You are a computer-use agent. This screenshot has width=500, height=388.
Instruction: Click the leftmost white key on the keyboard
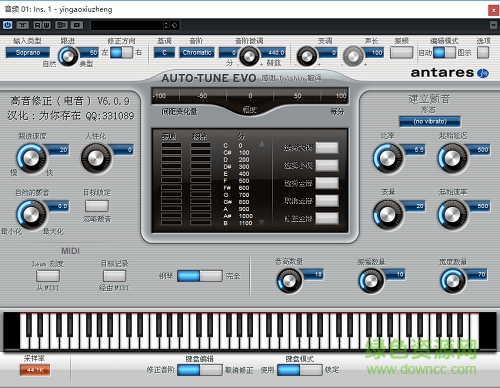pyautogui.click(x=24, y=342)
